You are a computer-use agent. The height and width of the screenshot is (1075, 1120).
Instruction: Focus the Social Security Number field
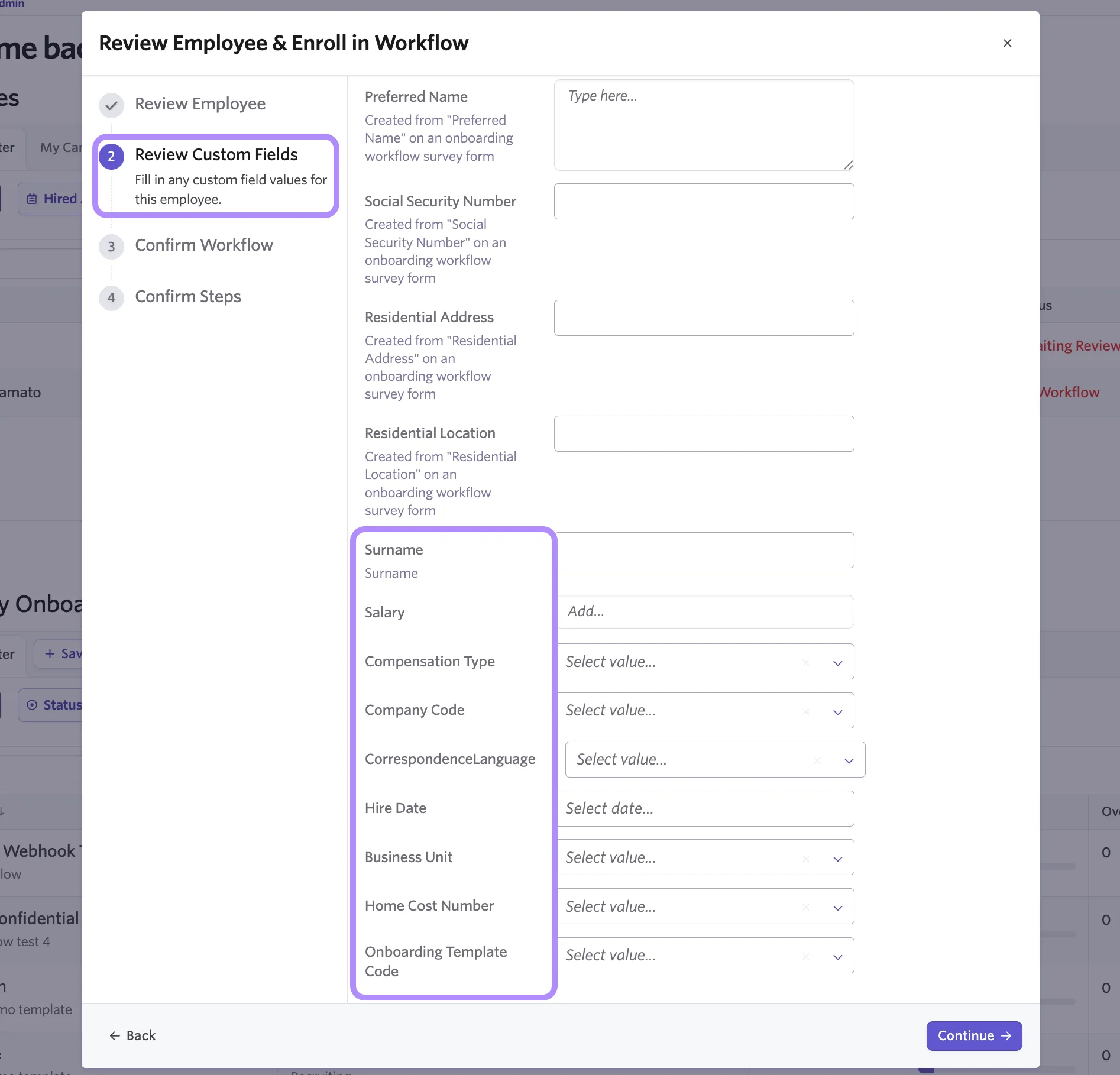[704, 201]
